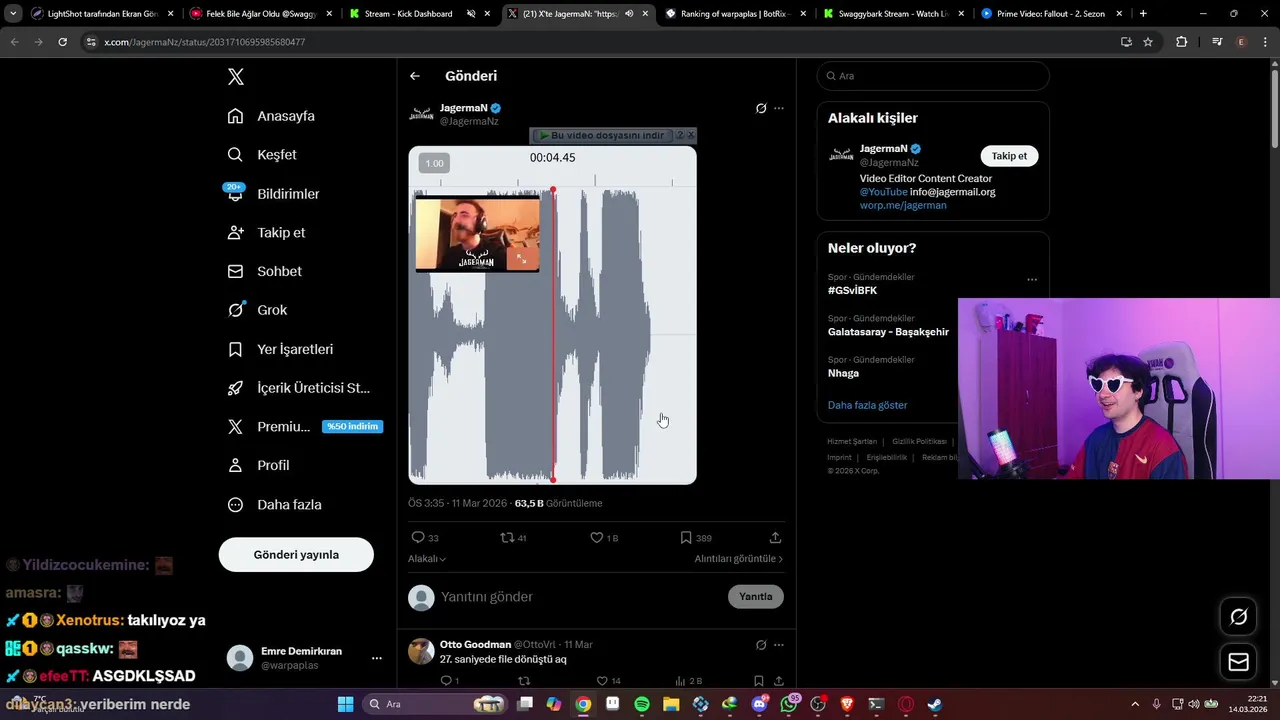Click the audio waveform video player
This screenshot has height=720, width=1280.
[552, 315]
